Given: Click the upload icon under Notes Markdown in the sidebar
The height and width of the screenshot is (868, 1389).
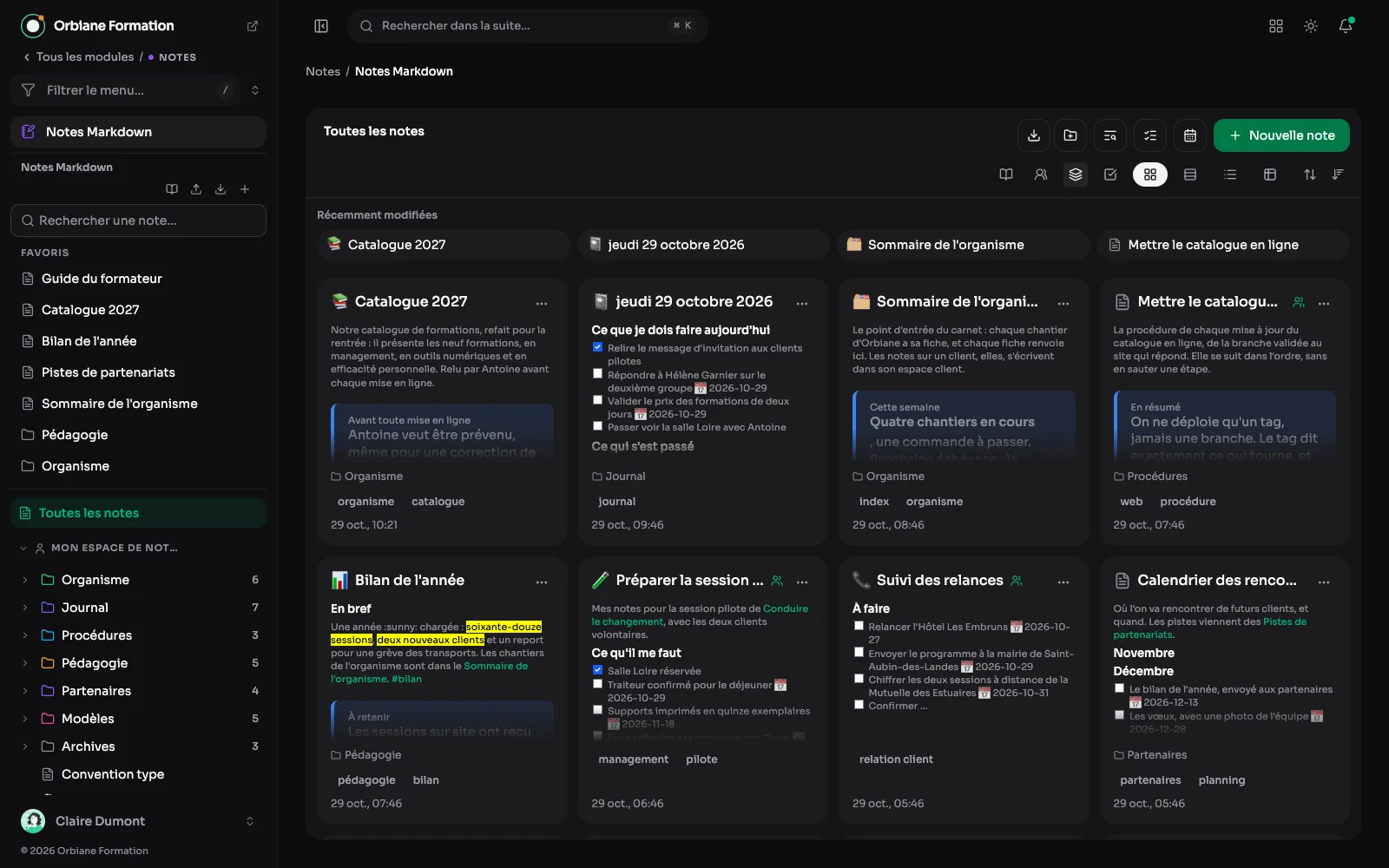Looking at the screenshot, I should tap(196, 189).
